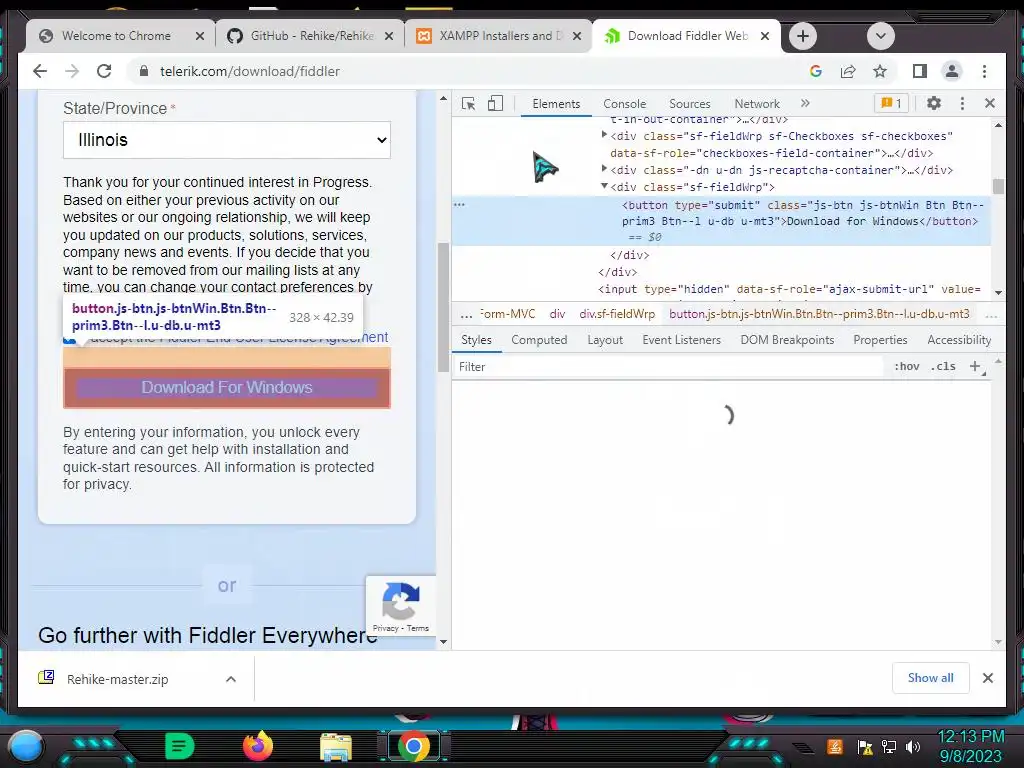Switch to Layout pane

click(605, 340)
